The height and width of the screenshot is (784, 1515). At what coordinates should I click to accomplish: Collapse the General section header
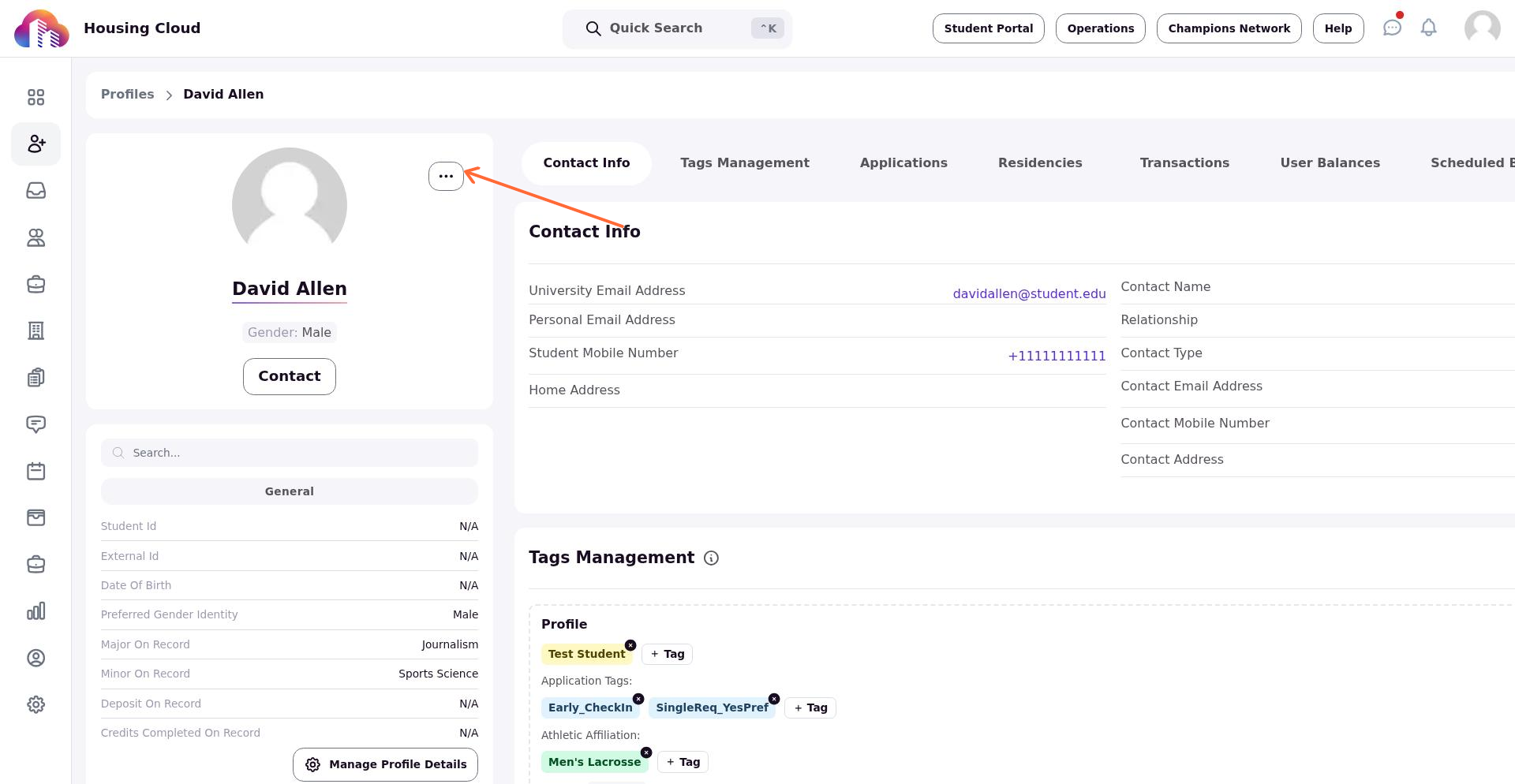click(x=290, y=491)
